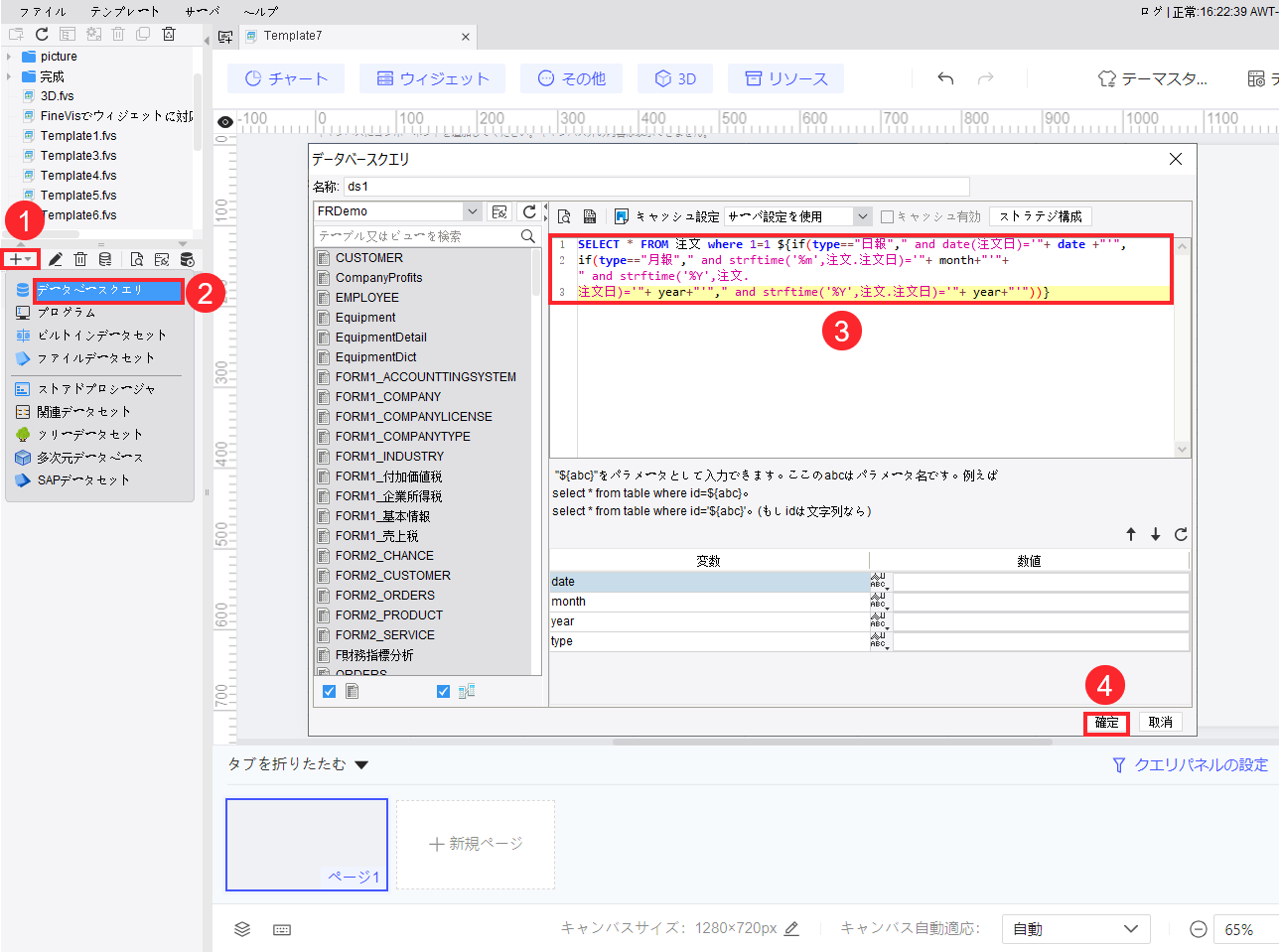Screen dimensions: 1279x952
Task: Click the refresh icon in file toolbar
Action: click(42, 34)
